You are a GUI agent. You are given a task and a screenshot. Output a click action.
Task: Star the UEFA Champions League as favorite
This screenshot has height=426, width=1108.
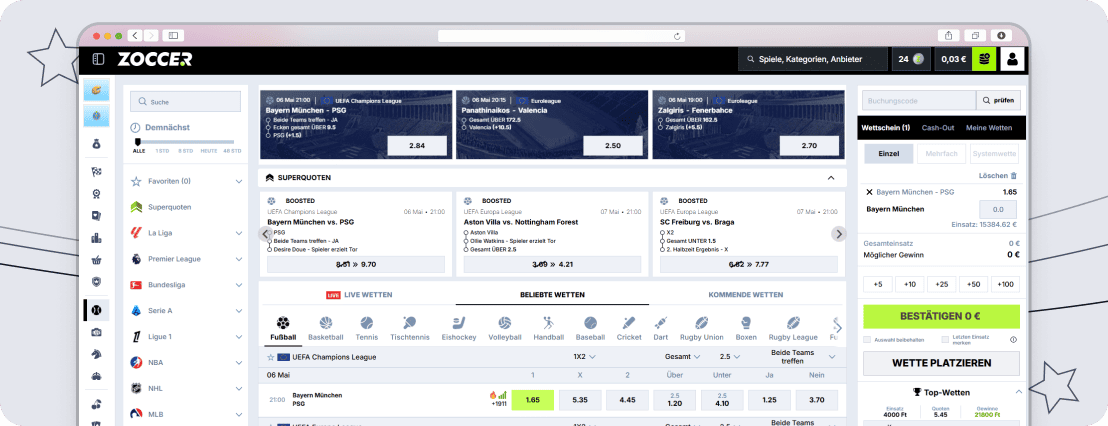[270, 357]
